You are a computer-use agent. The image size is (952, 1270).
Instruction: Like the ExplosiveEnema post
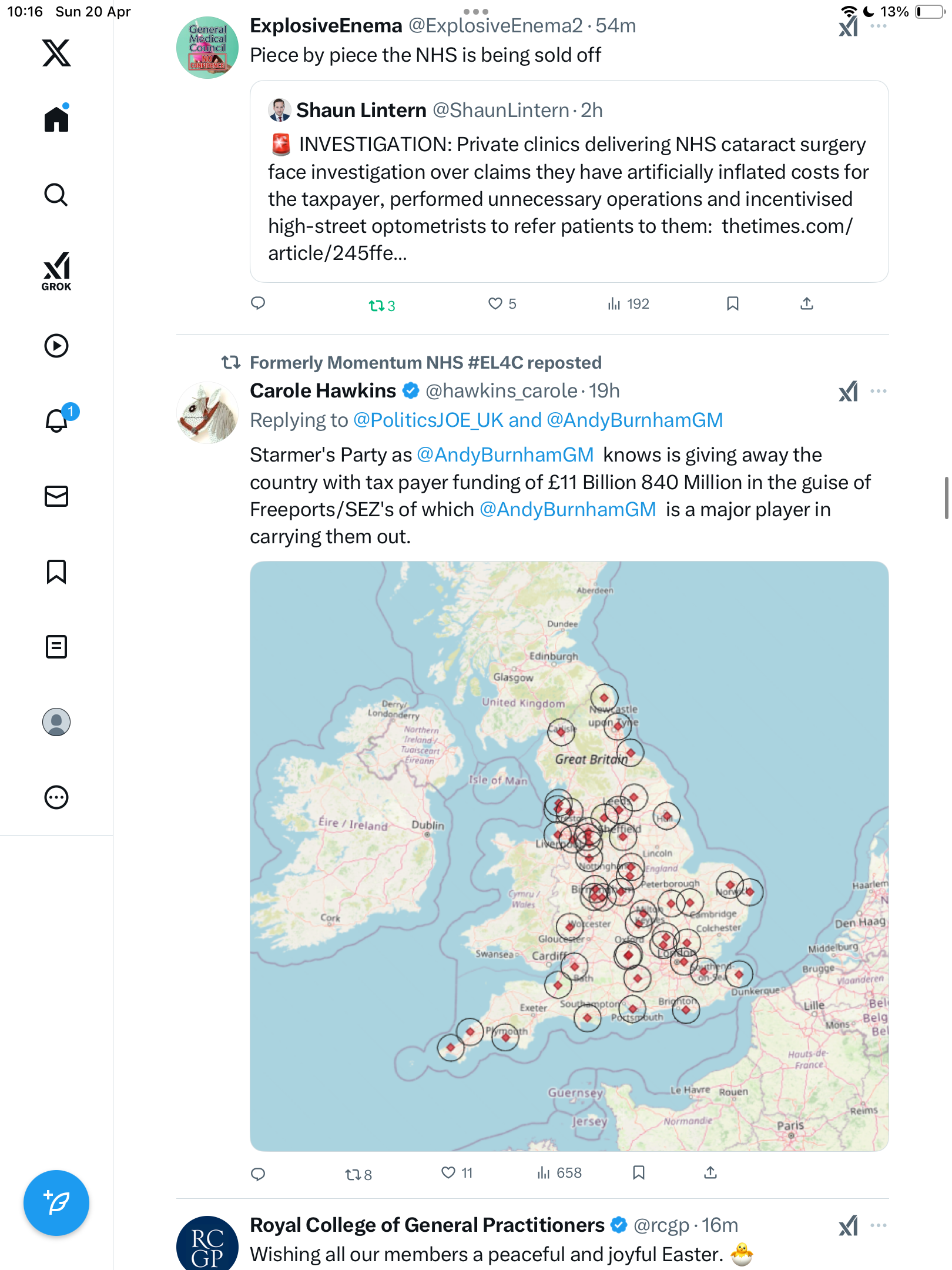pos(502,304)
